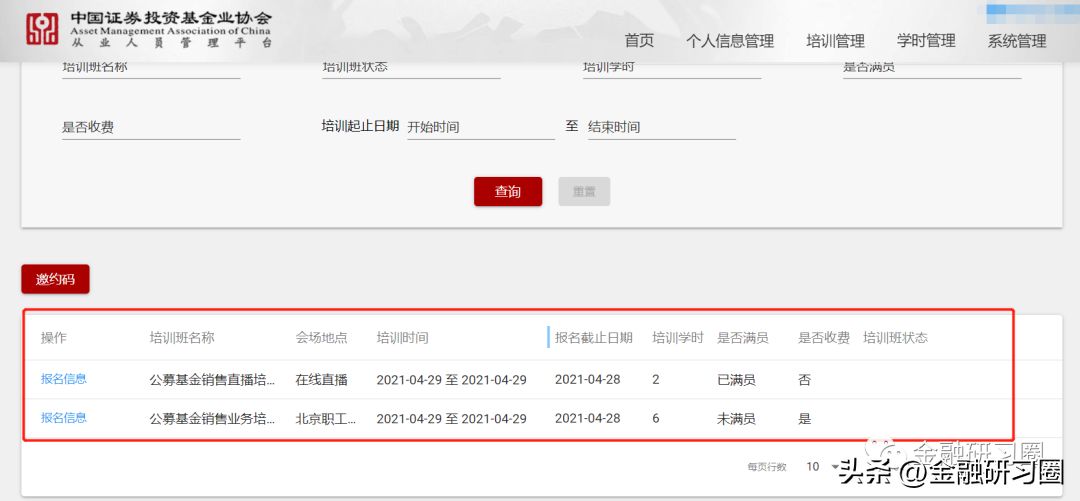Open 报名信息 for 公募基金销售业务培训
Screen dimensions: 1080x501
pos(64,417)
